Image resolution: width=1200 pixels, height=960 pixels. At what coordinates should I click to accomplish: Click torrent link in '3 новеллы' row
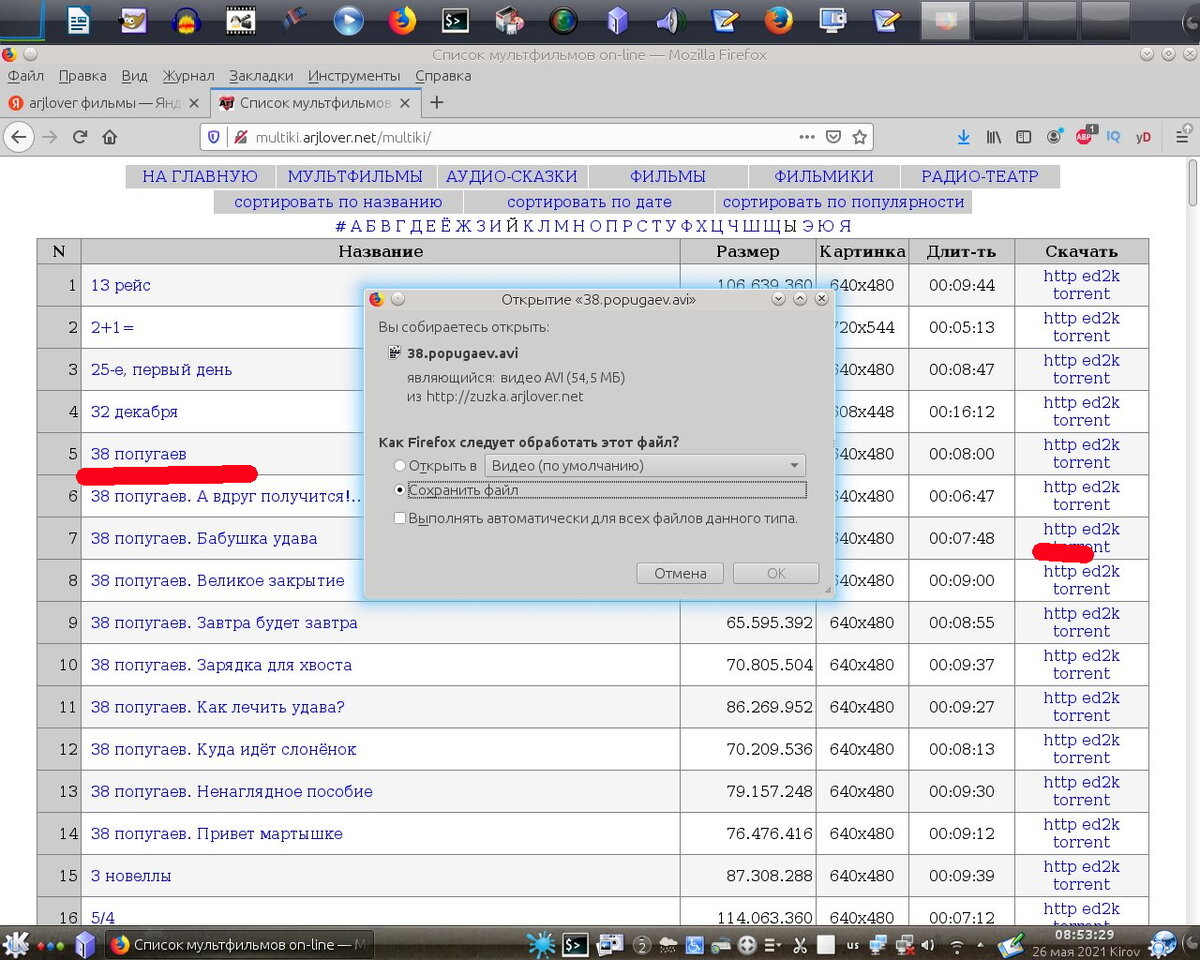[1081, 885]
